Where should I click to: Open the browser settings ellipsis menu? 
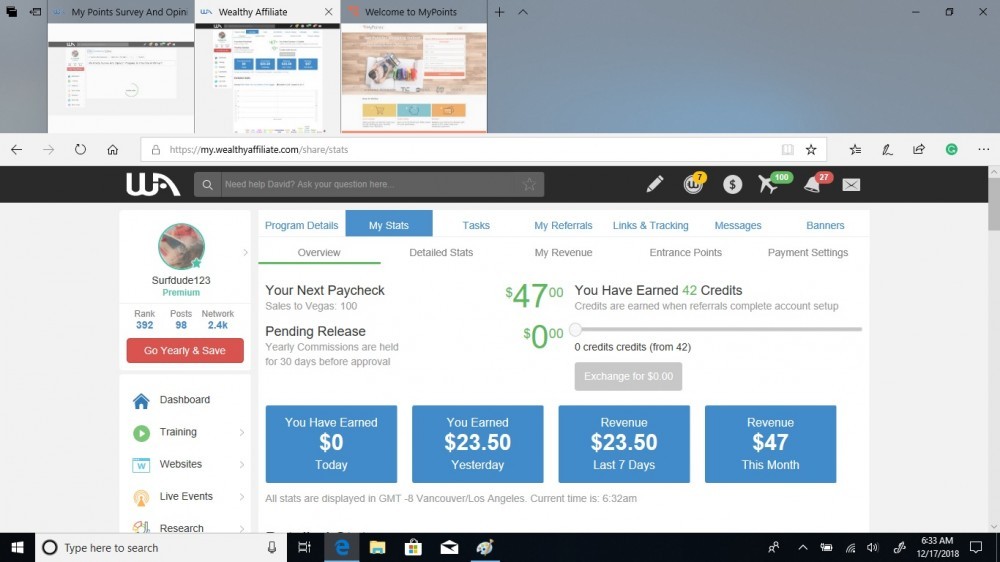click(x=983, y=149)
